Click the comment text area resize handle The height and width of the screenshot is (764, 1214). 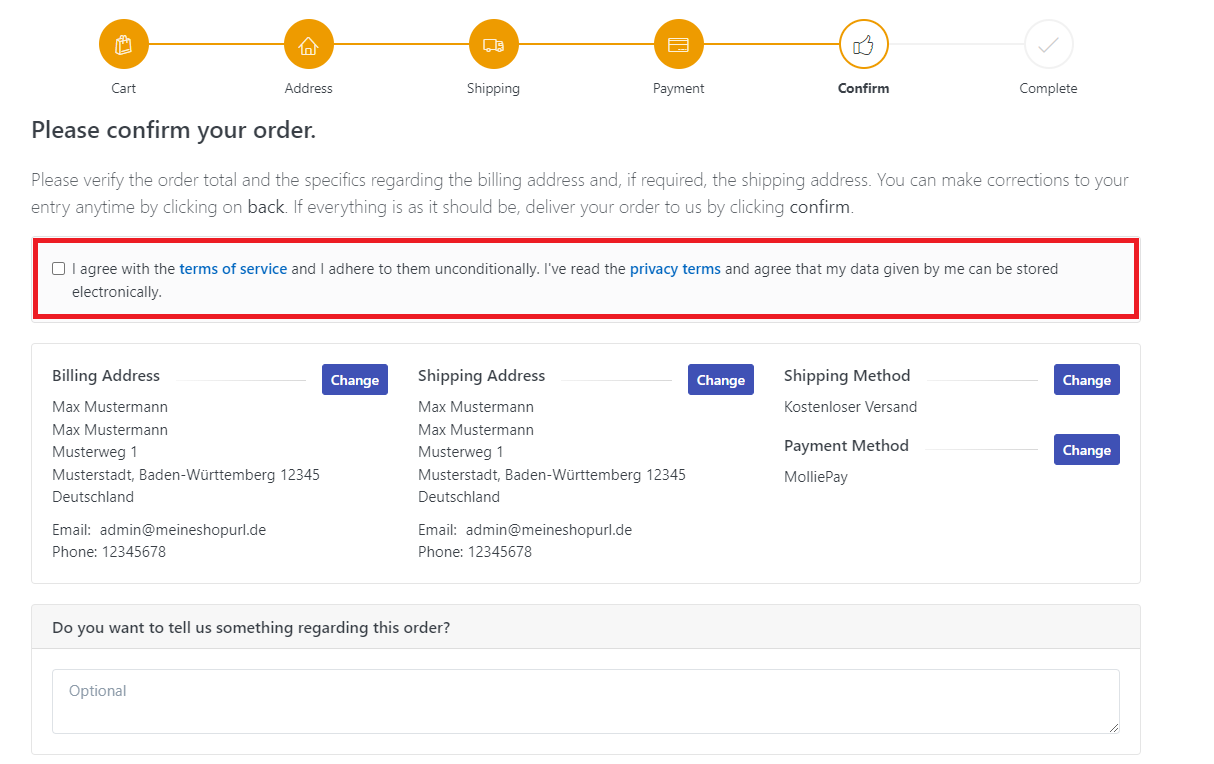1113,727
